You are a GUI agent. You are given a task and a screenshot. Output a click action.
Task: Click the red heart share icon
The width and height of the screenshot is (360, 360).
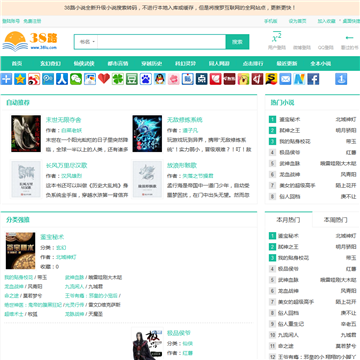click(x=104, y=79)
